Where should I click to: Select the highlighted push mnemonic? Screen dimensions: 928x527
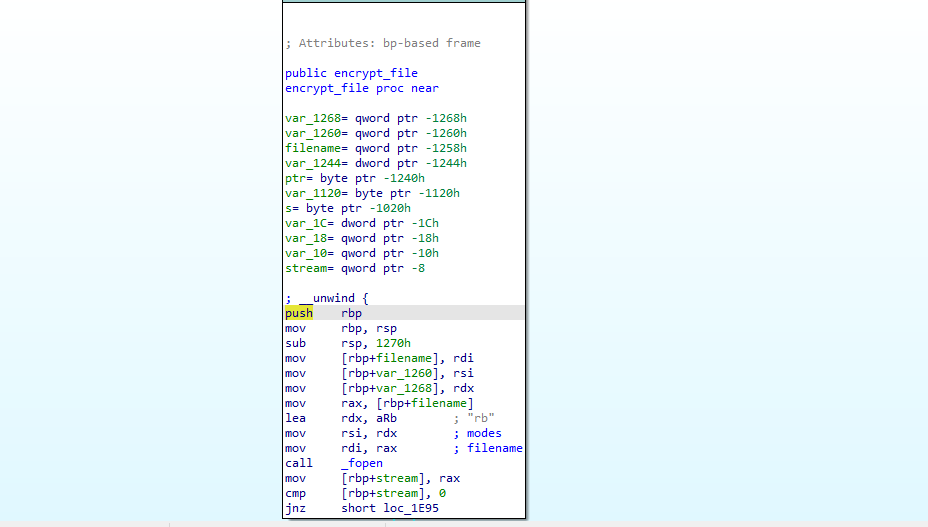tap(299, 313)
